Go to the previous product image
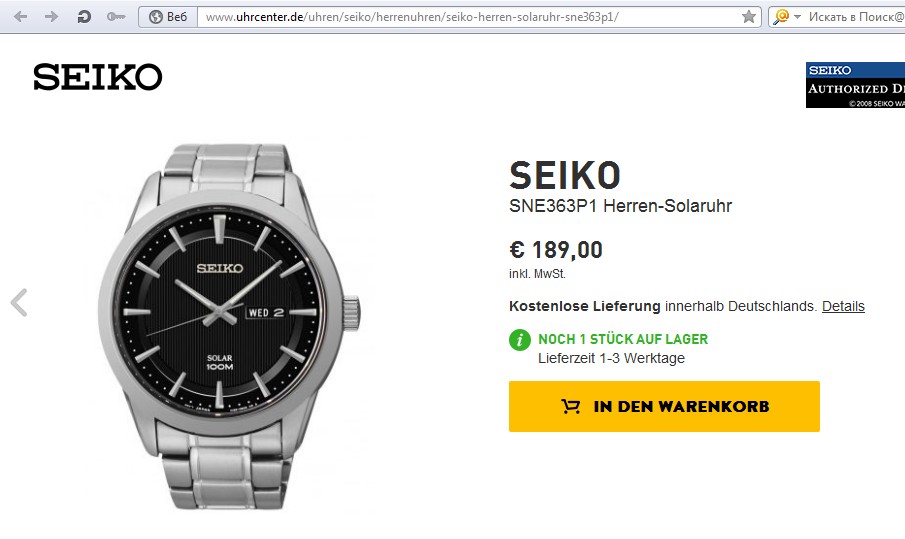Screen dimensions: 905x539 (x=19, y=302)
